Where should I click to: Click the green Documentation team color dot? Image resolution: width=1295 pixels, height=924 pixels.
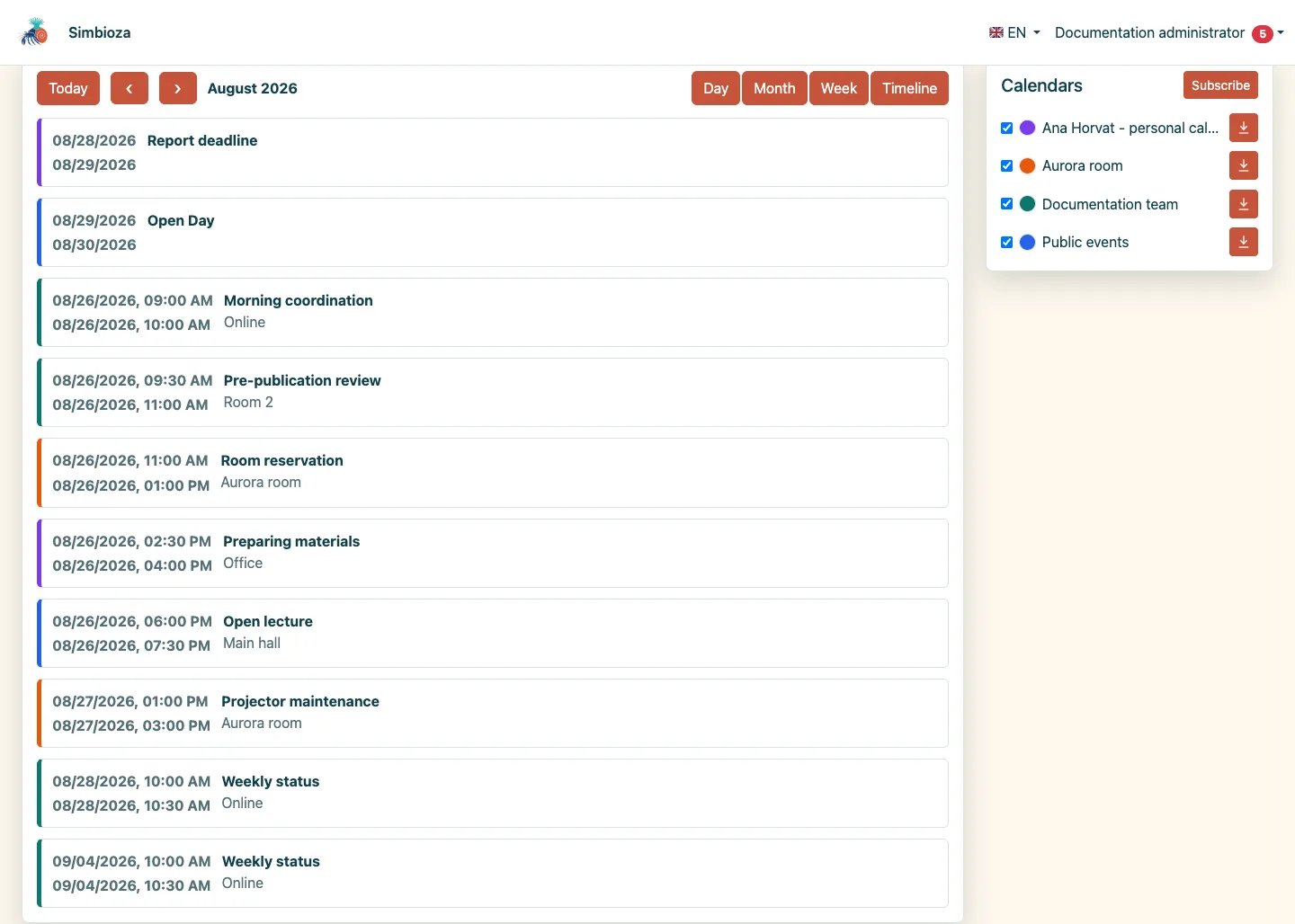[1027, 204]
